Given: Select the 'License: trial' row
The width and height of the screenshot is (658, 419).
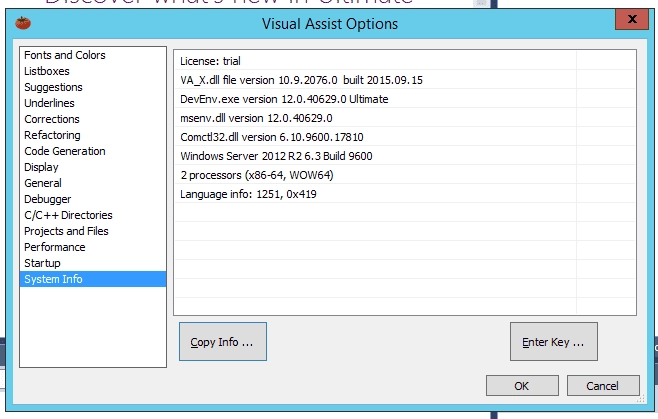Looking at the screenshot, I should point(405,61).
